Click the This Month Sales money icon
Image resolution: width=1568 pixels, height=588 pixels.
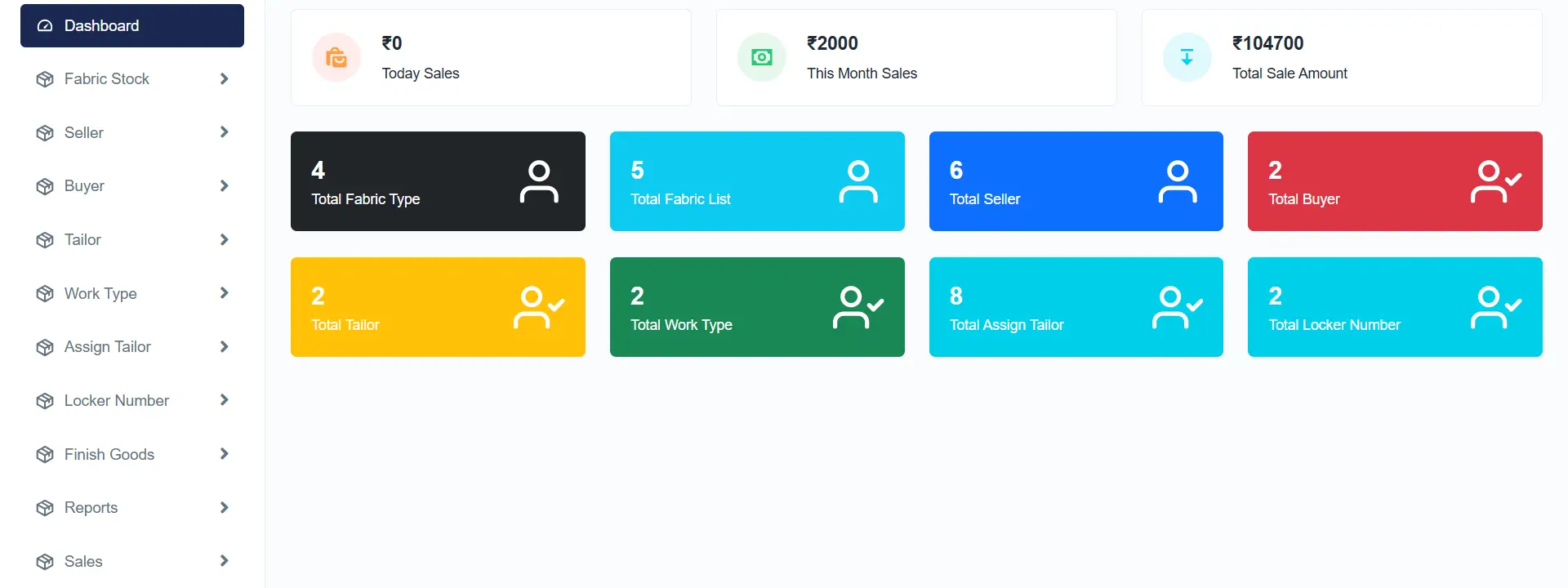coord(762,57)
